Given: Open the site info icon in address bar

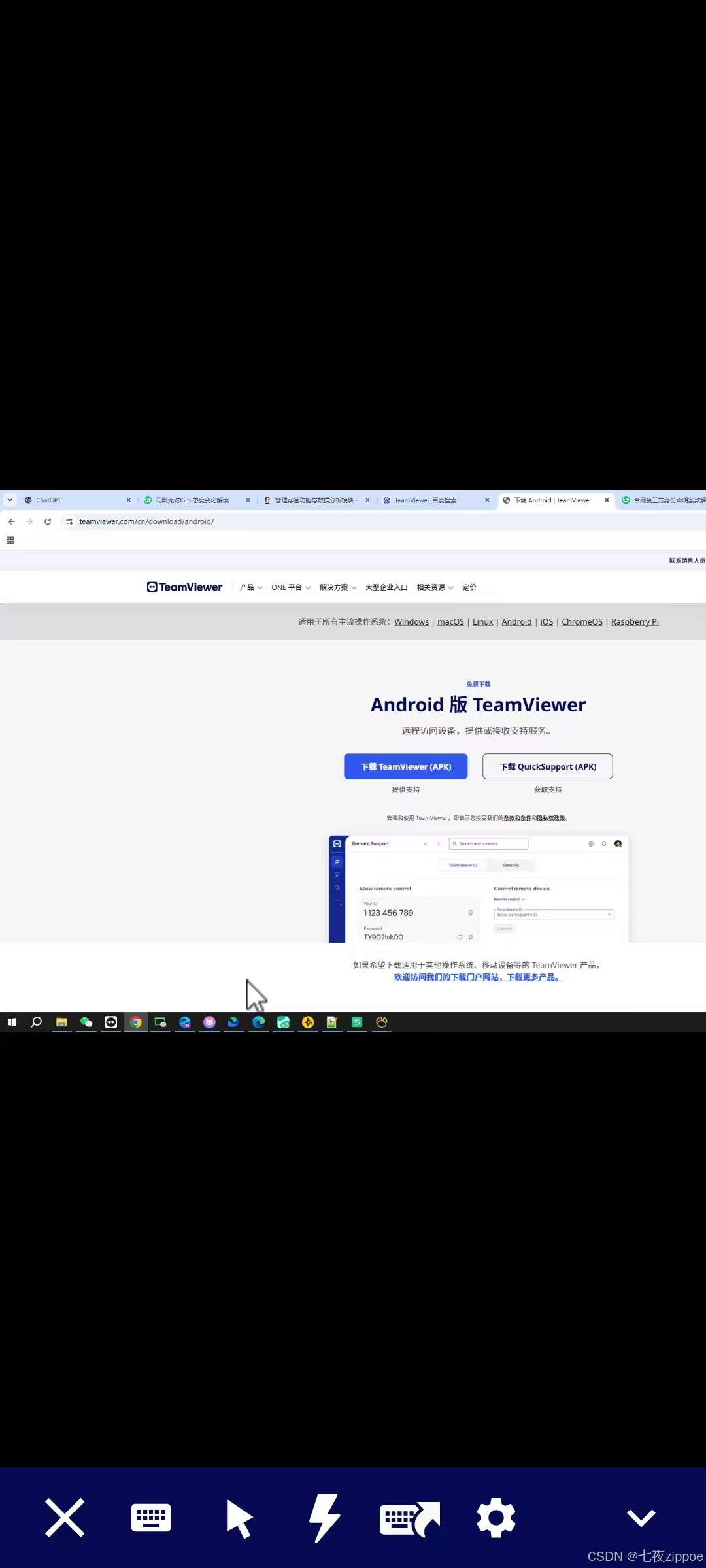Looking at the screenshot, I should click(x=69, y=521).
